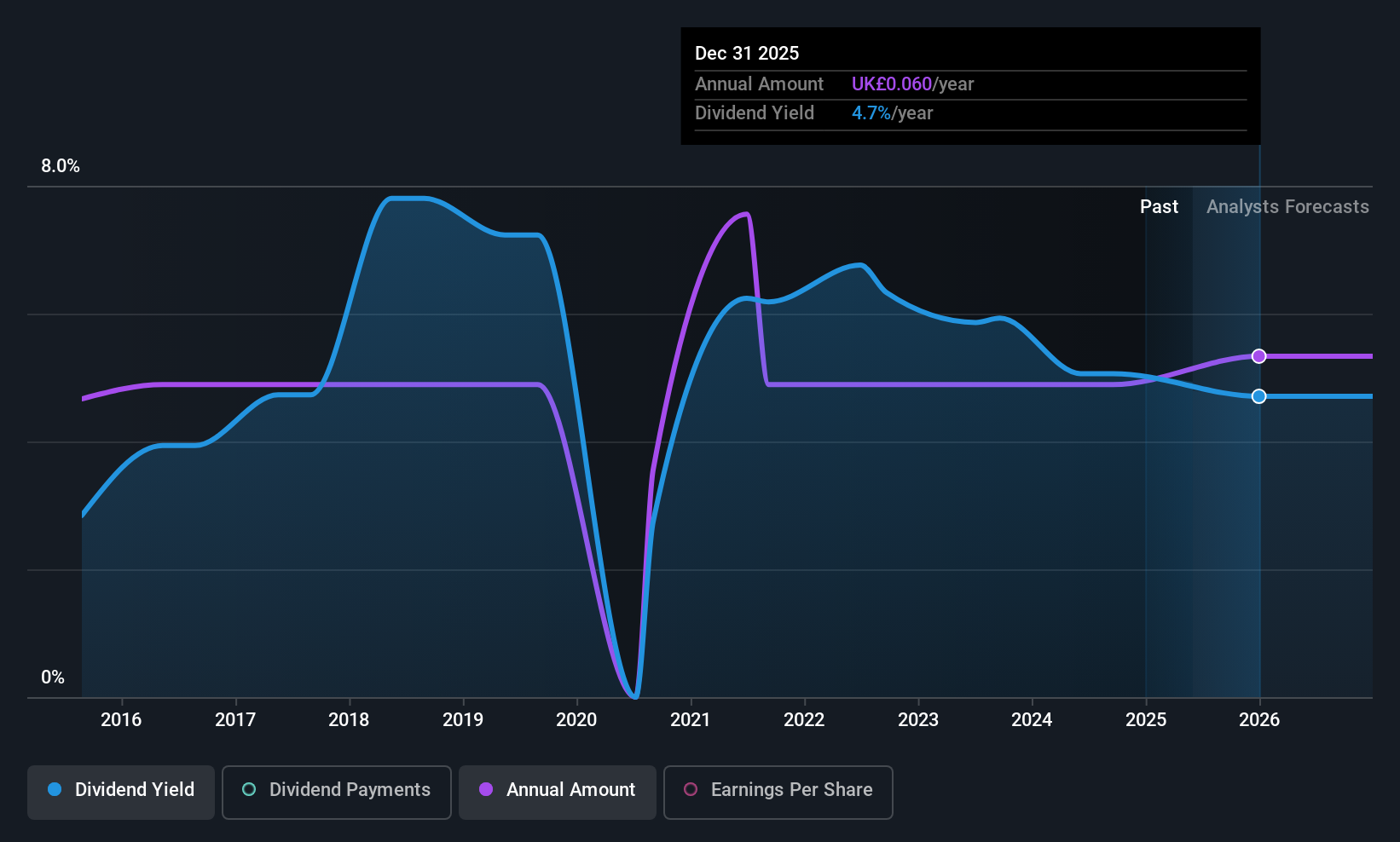Viewport: 1400px width, 842px height.
Task: Enable the Dividend Payments series
Action: (337, 793)
